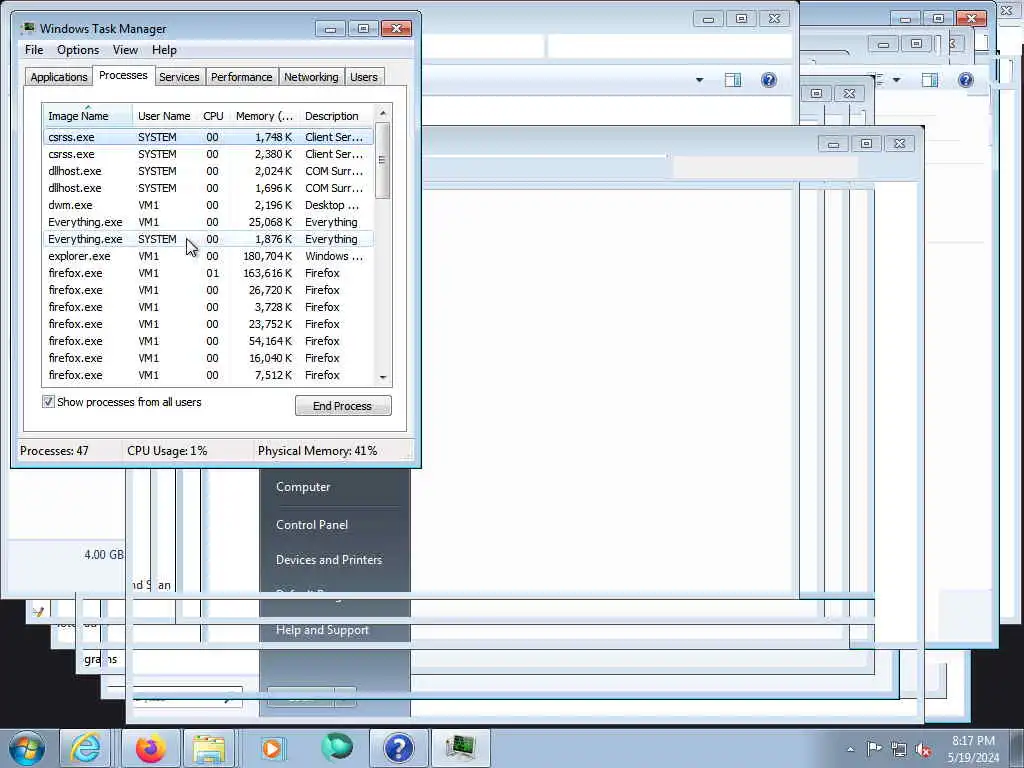This screenshot has height=768, width=1024.
Task: Sort by User Name column header
Action: tap(164, 116)
